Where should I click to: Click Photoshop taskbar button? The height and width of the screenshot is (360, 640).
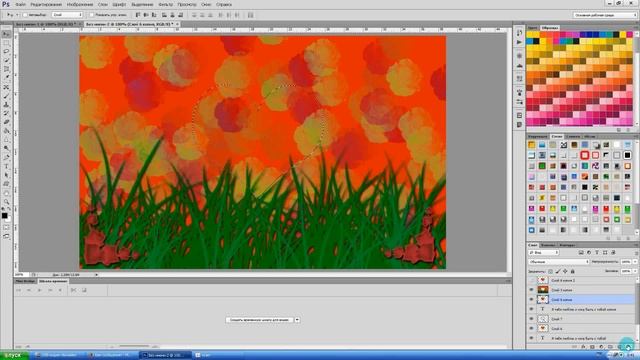165,355
